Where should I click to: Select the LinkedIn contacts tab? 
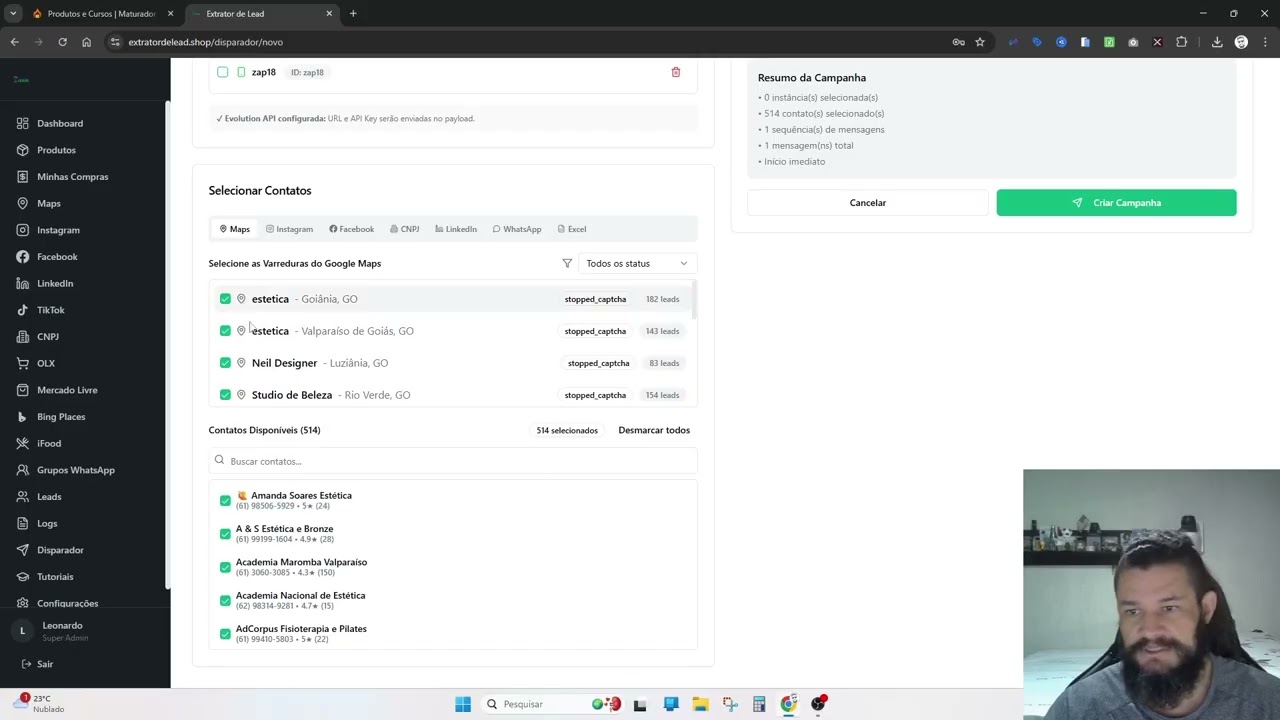[x=456, y=229]
